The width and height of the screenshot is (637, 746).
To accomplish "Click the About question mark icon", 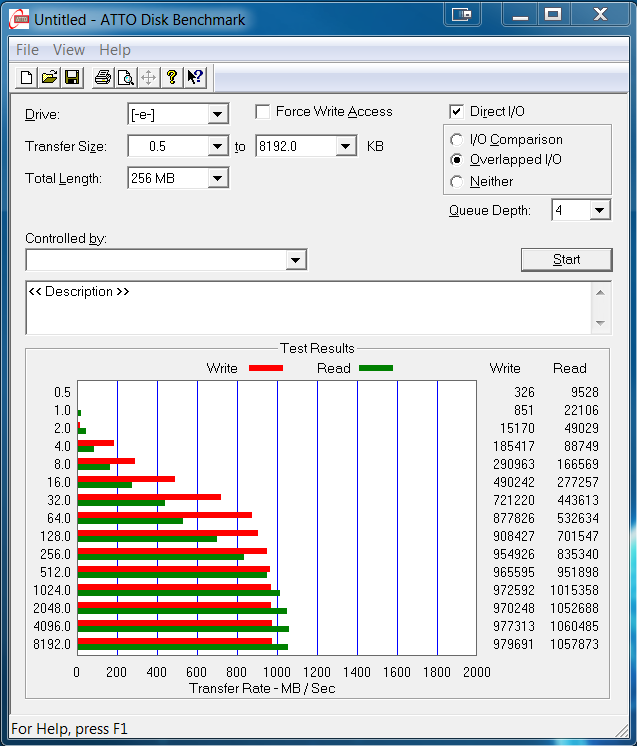I will [x=171, y=77].
